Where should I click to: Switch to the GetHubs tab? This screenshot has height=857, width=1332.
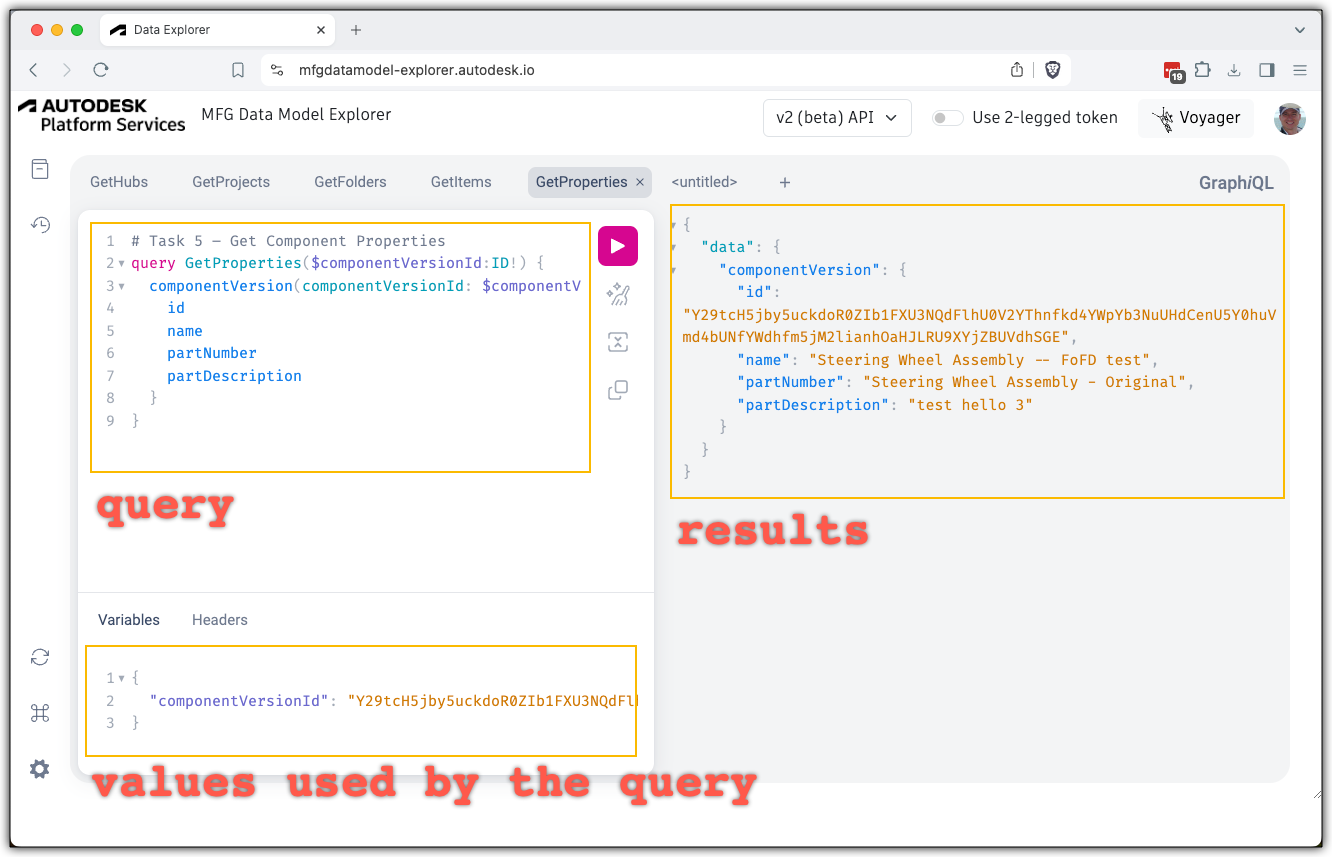(119, 182)
